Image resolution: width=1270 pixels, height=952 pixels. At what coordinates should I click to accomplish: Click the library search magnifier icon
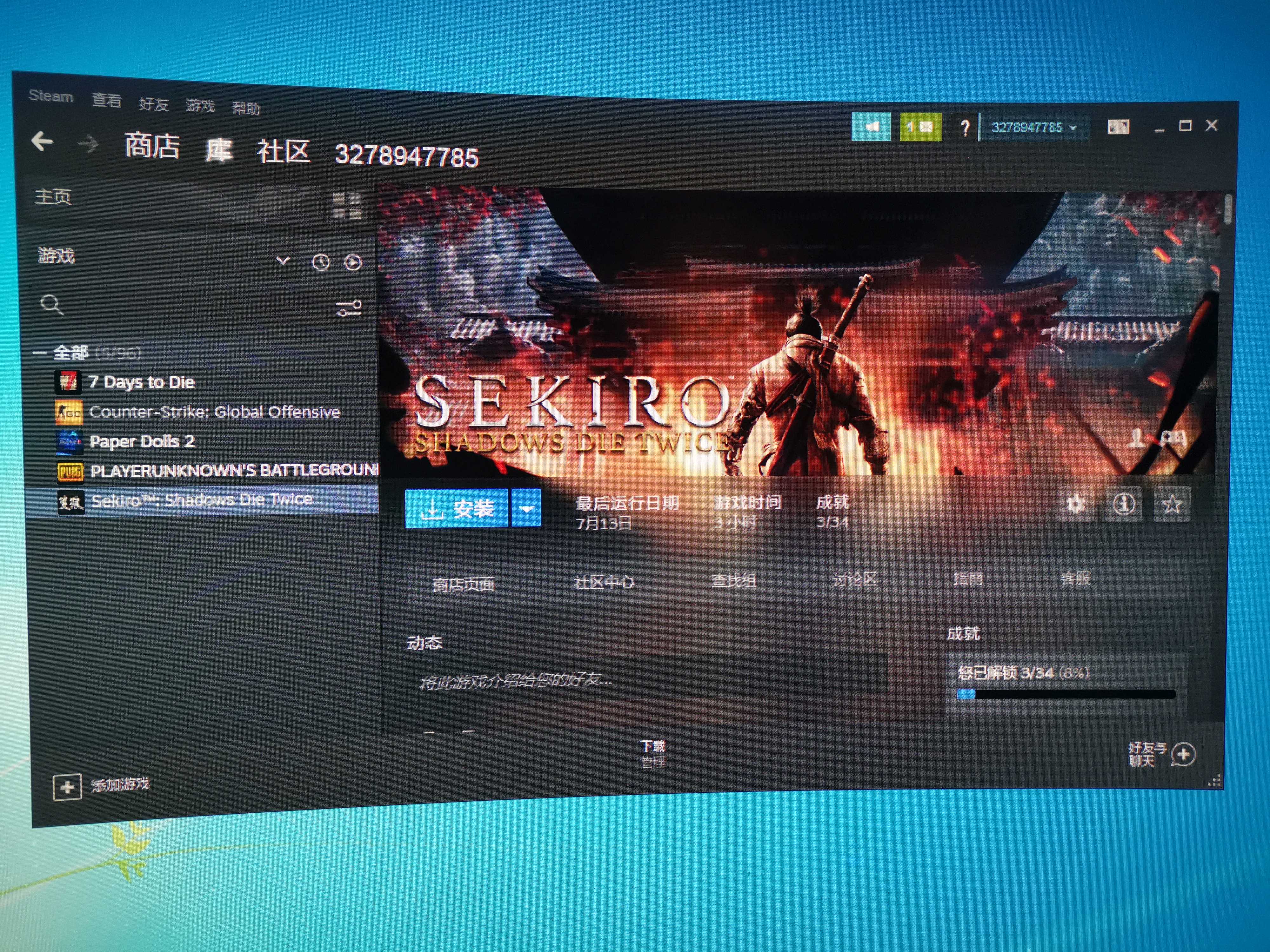click(52, 304)
